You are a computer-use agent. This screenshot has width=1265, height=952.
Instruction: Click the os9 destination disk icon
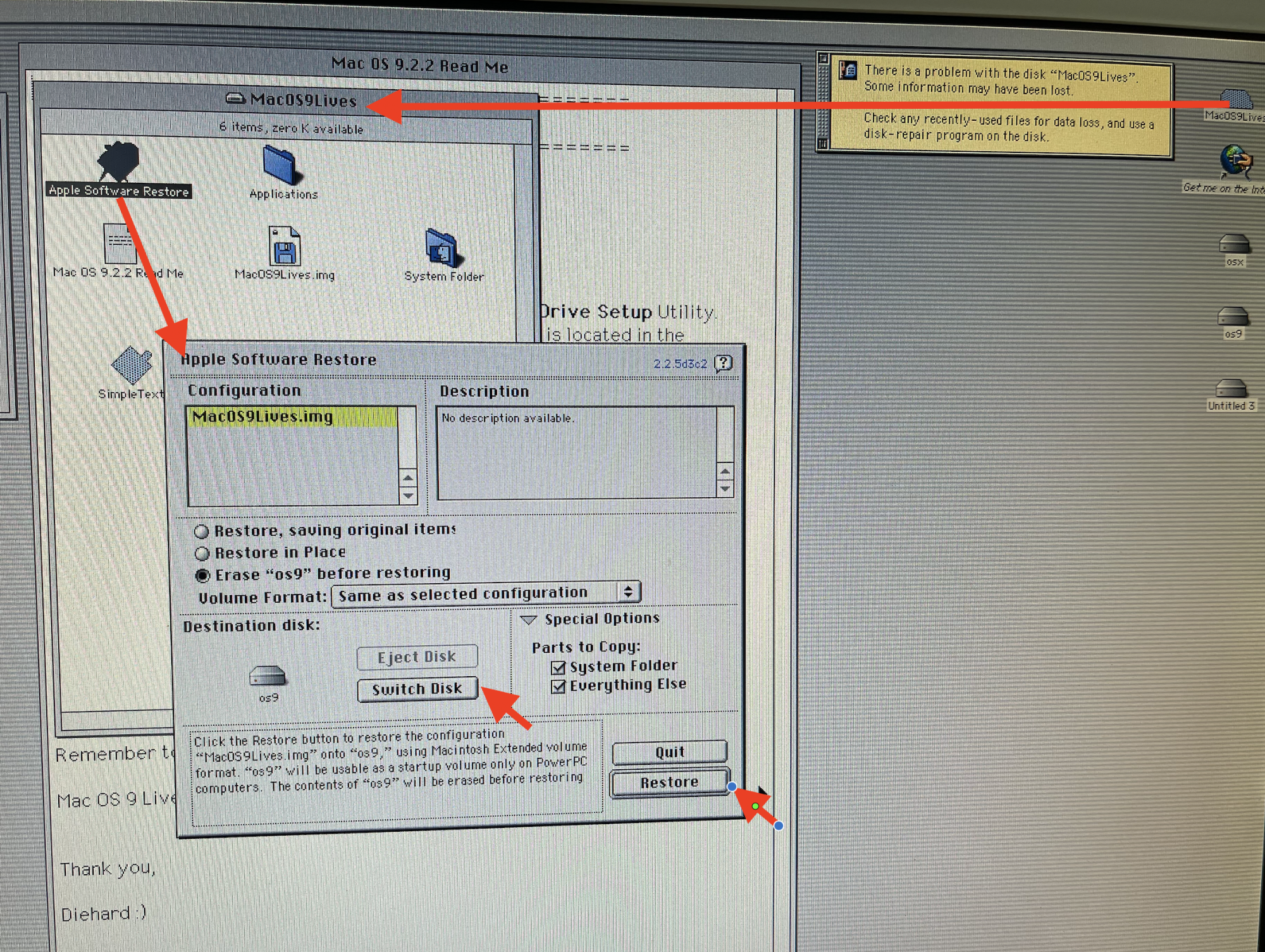(268, 676)
